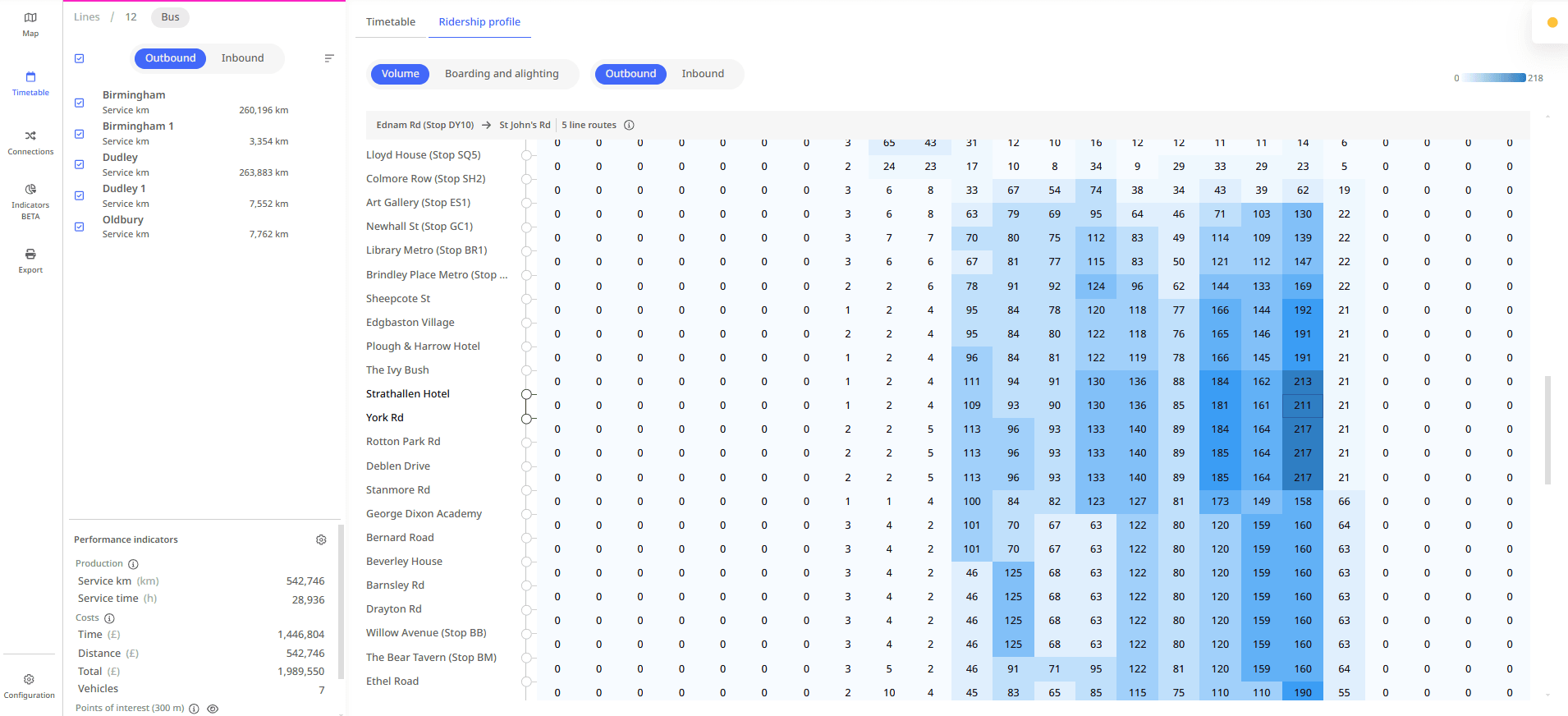Open the Connections panel icon
The image size is (1568, 716).
pos(30,142)
